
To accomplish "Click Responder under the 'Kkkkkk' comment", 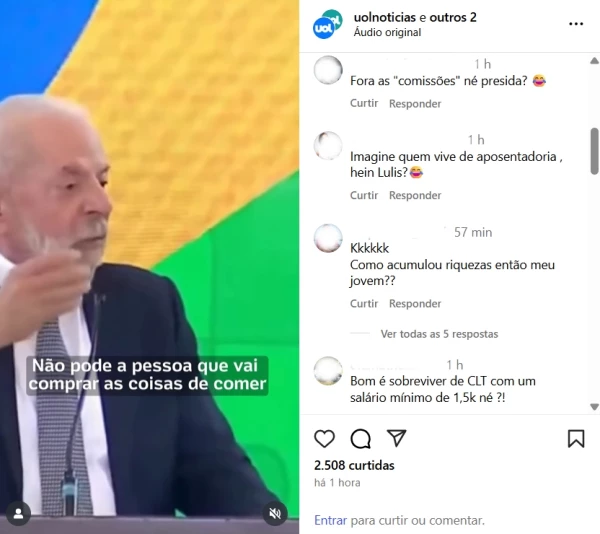I will pos(415,303).
